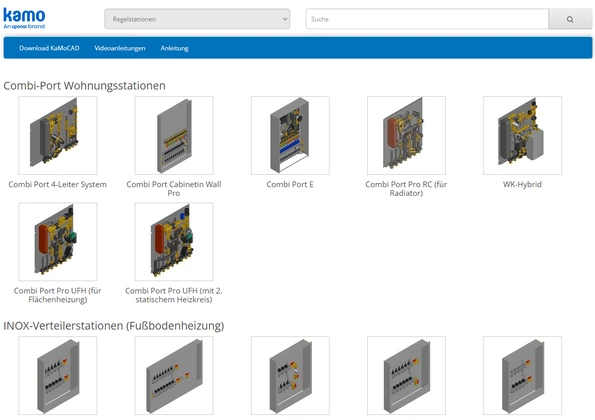Open Combi Port E thumbnail image
The height and width of the screenshot is (420, 595).
click(290, 135)
